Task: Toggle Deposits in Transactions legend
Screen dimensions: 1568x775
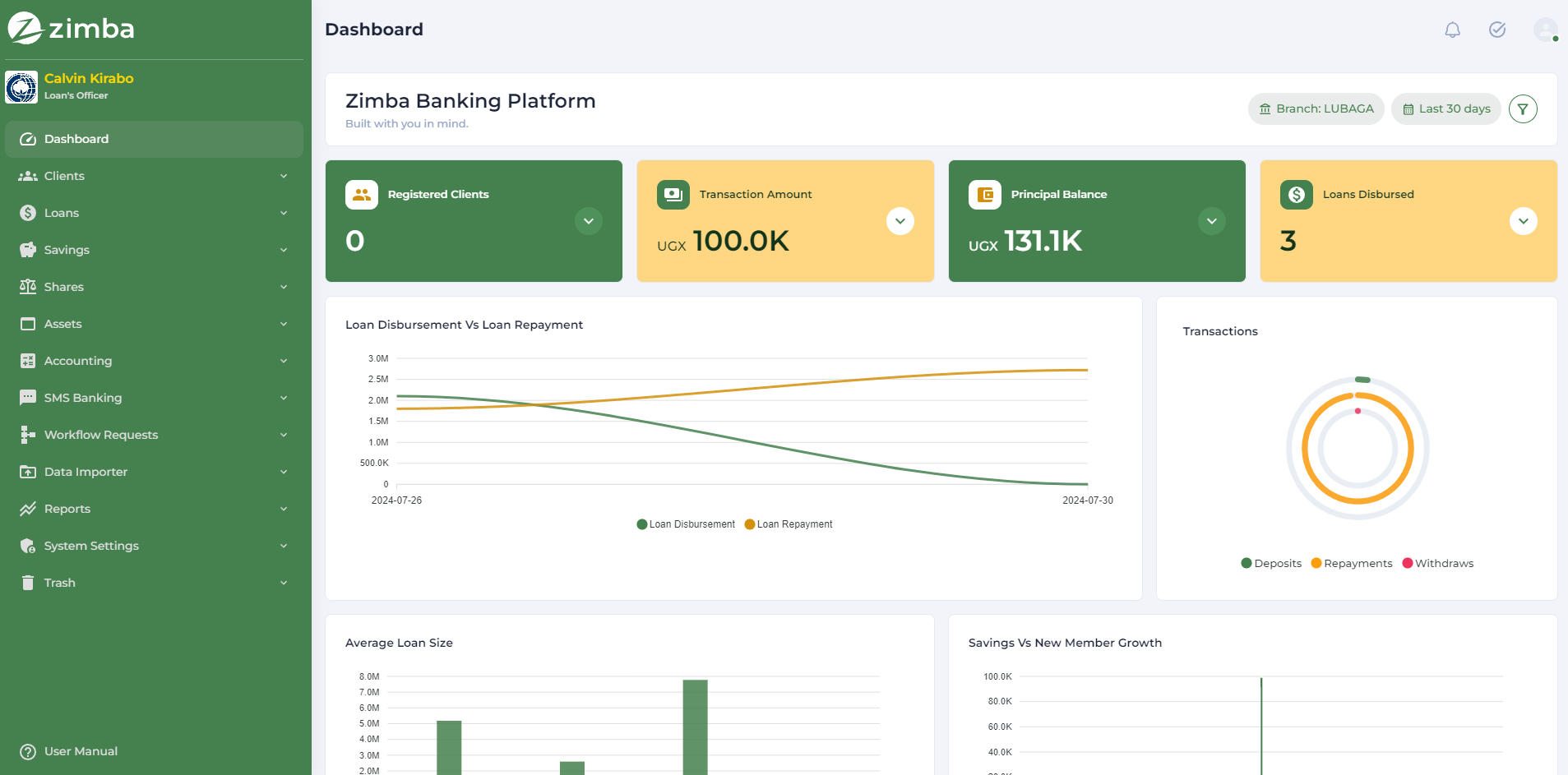Action: pos(1270,564)
